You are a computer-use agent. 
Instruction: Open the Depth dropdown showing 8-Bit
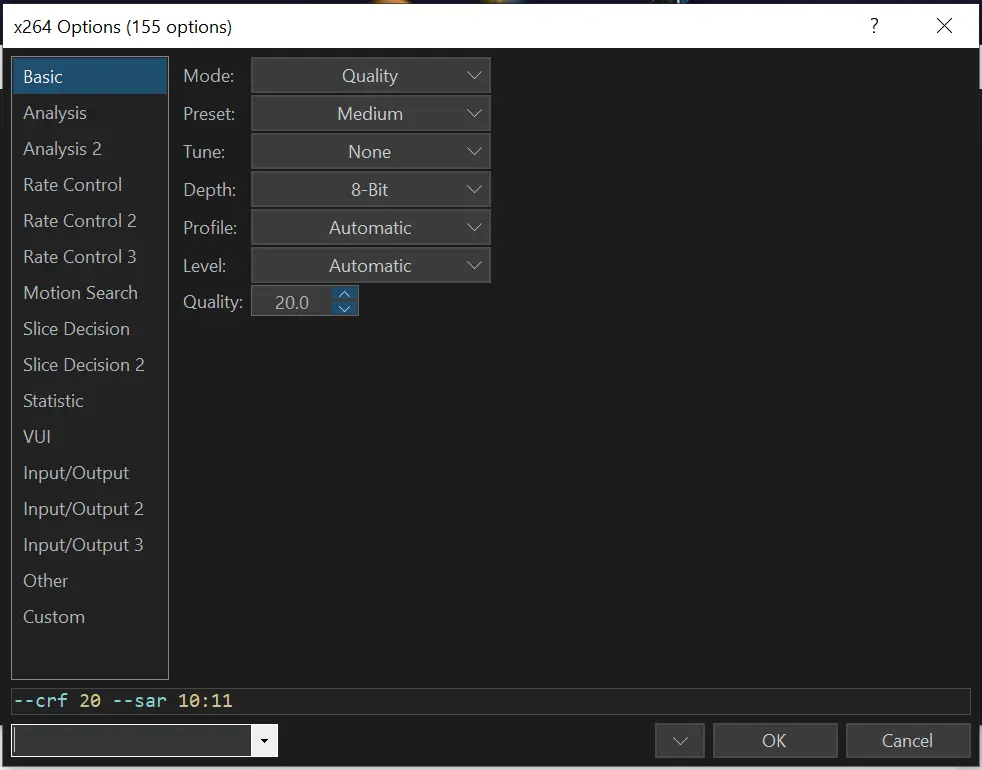[371, 189]
